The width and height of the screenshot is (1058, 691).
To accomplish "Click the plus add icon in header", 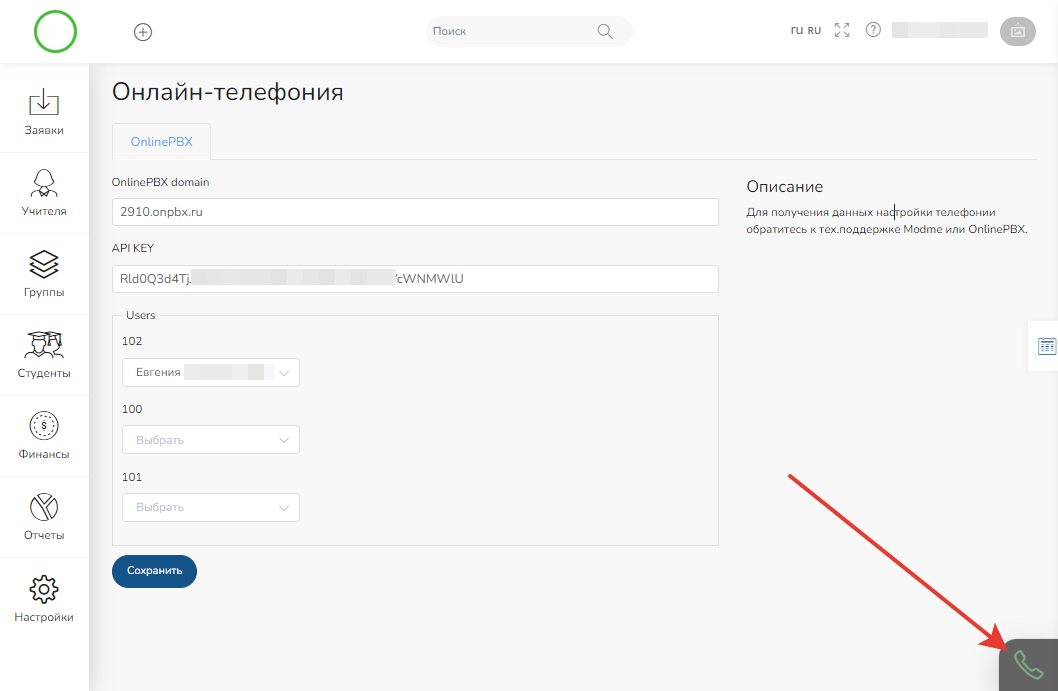I will [x=143, y=32].
